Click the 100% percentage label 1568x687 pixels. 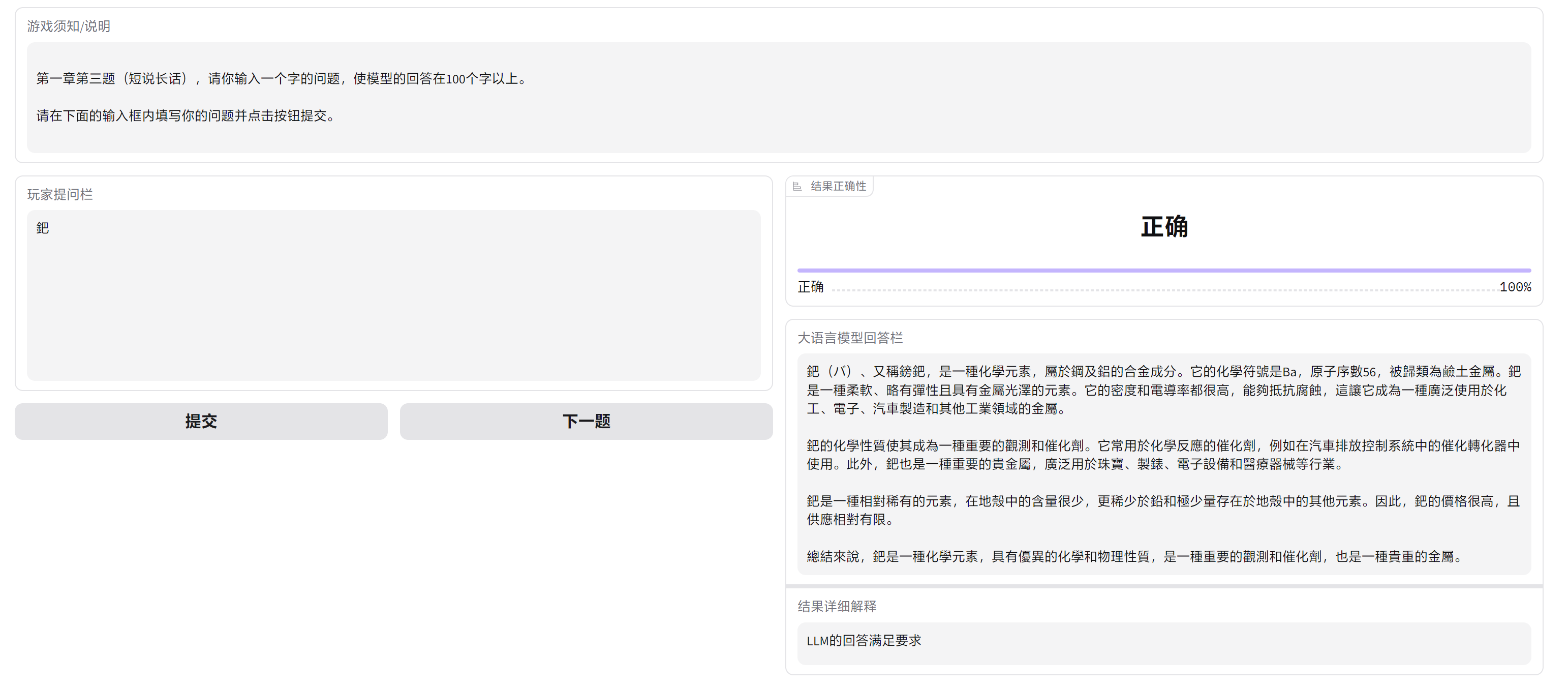(x=1516, y=286)
